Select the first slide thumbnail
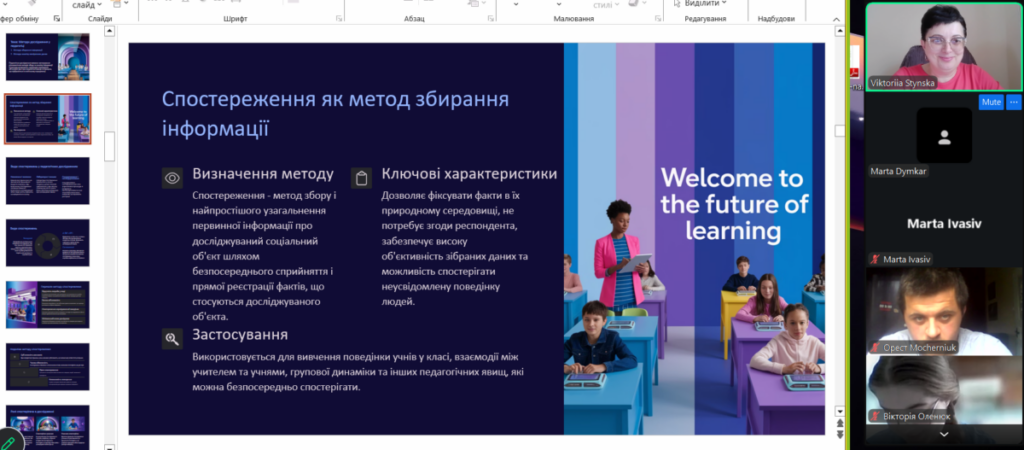The image size is (1024, 450). 48,57
